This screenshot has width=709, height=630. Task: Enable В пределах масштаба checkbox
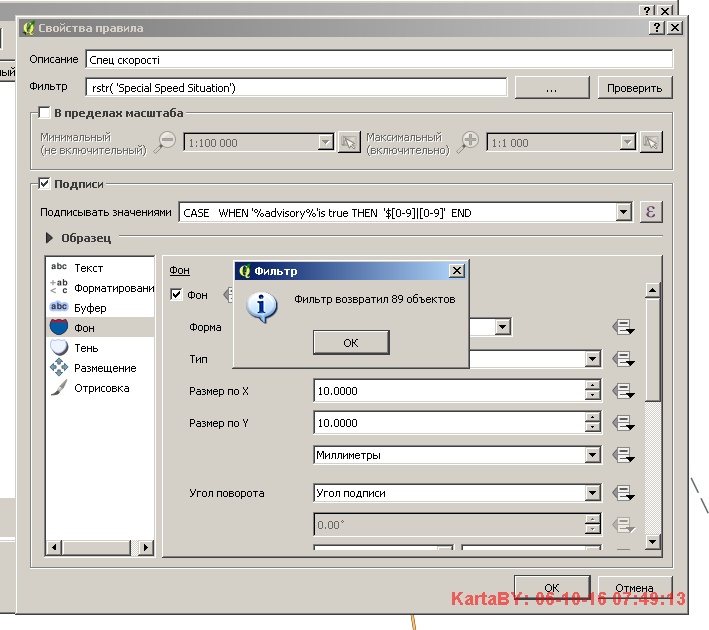44,113
